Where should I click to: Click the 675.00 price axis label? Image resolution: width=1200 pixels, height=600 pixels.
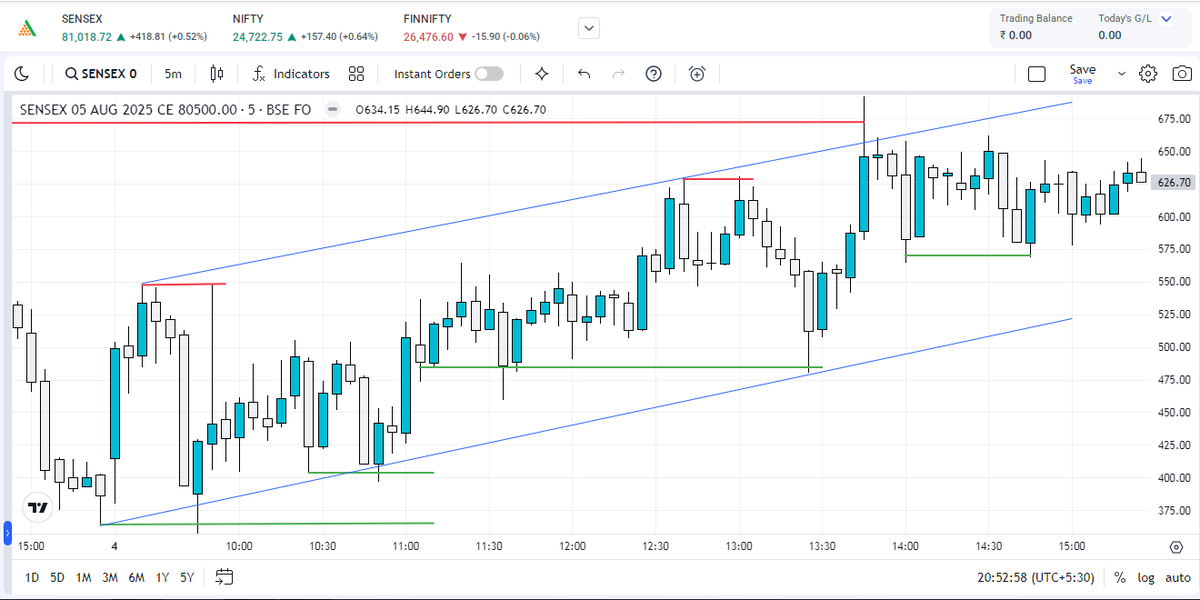(1175, 119)
